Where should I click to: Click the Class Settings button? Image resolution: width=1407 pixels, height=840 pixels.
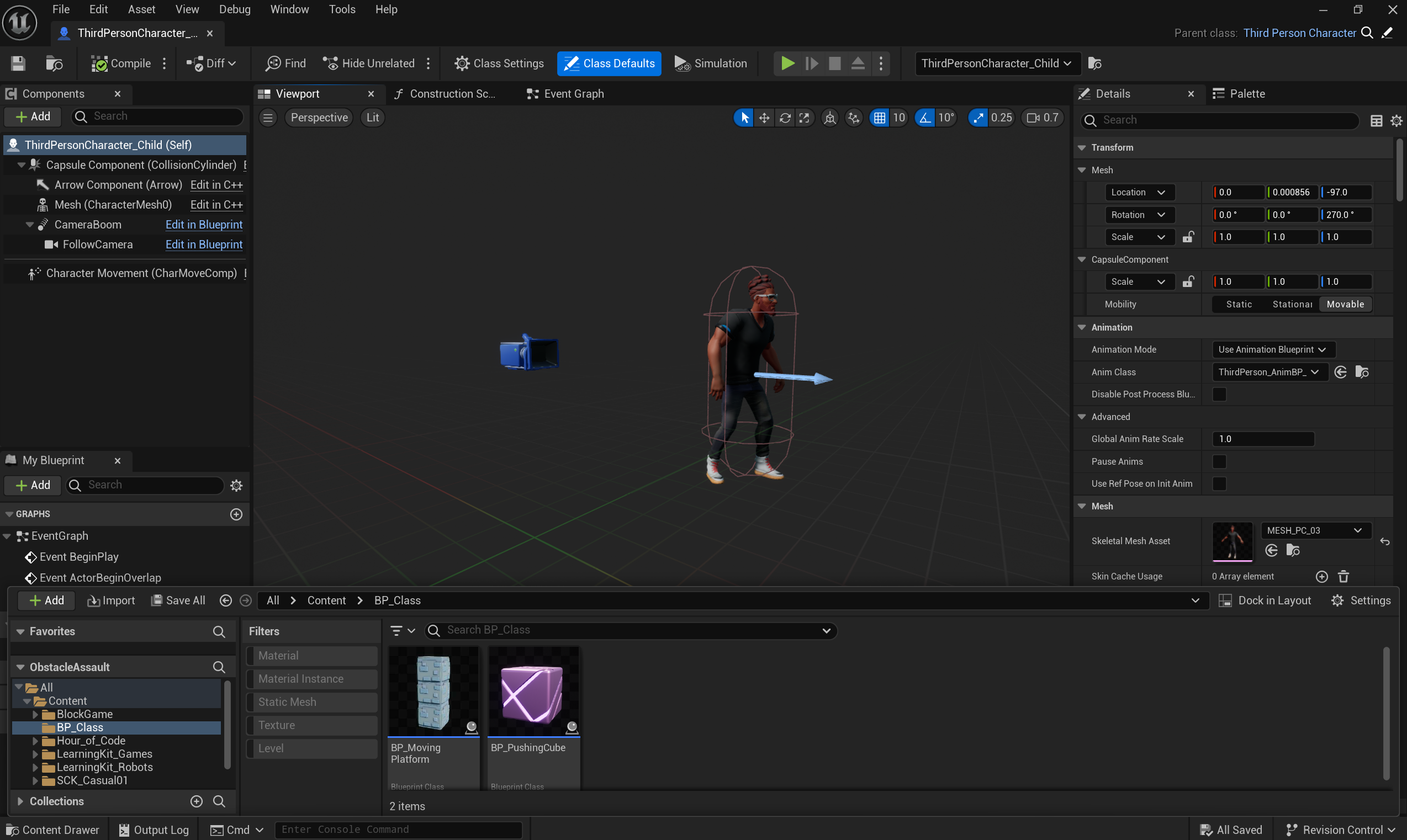tap(499, 63)
